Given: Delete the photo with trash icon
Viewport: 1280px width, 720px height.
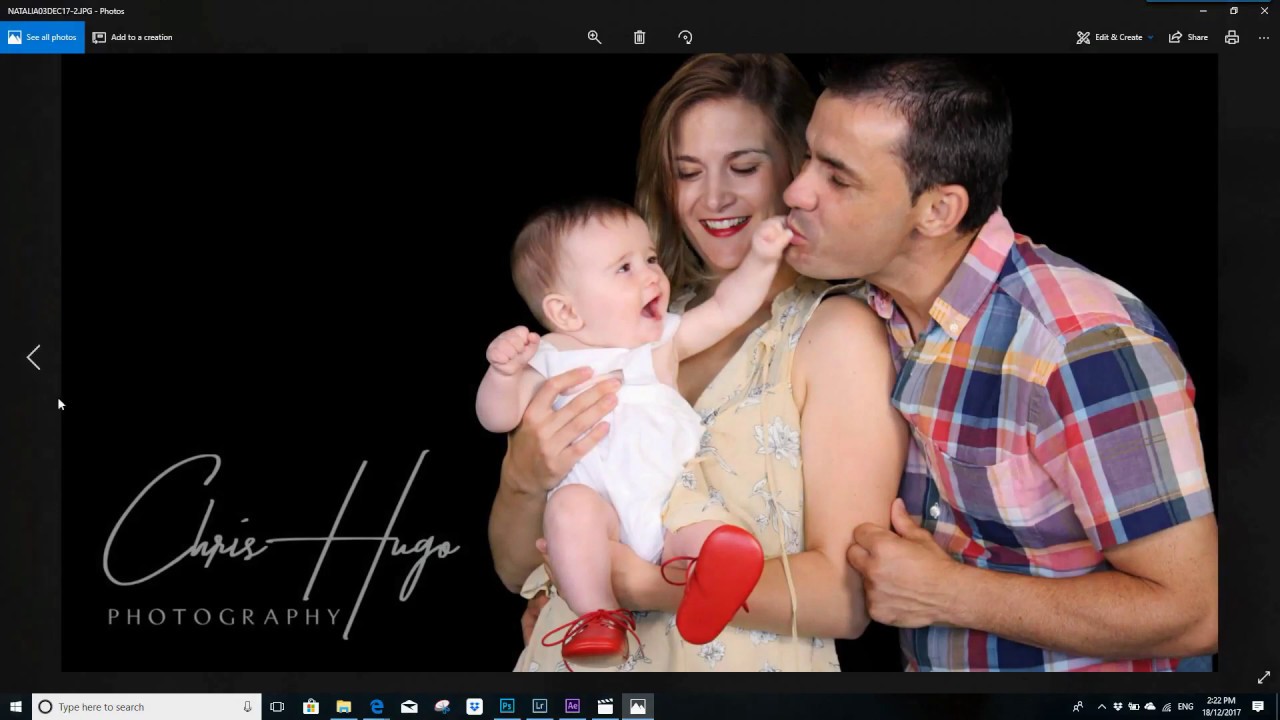Looking at the screenshot, I should [639, 37].
